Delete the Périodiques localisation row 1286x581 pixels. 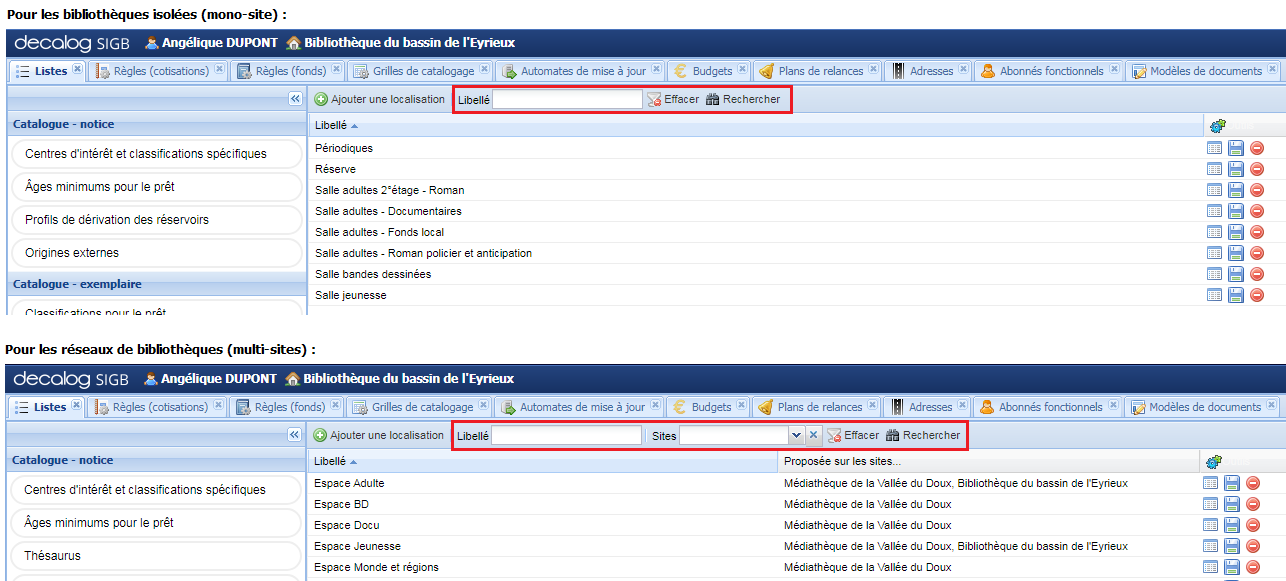point(1257,148)
